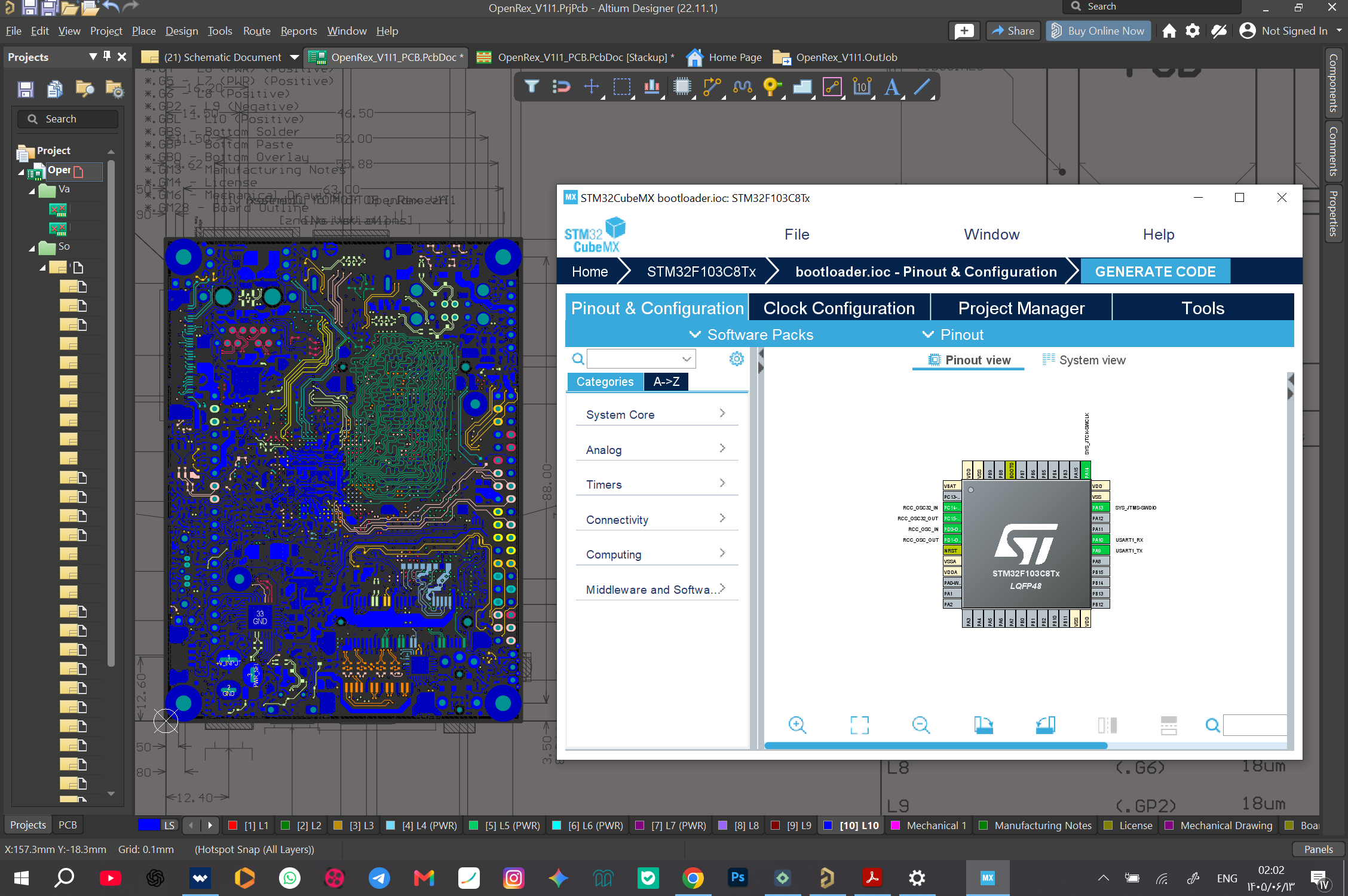The height and width of the screenshot is (896, 1348).
Task: Click the selection filter funnel icon
Action: point(531,87)
